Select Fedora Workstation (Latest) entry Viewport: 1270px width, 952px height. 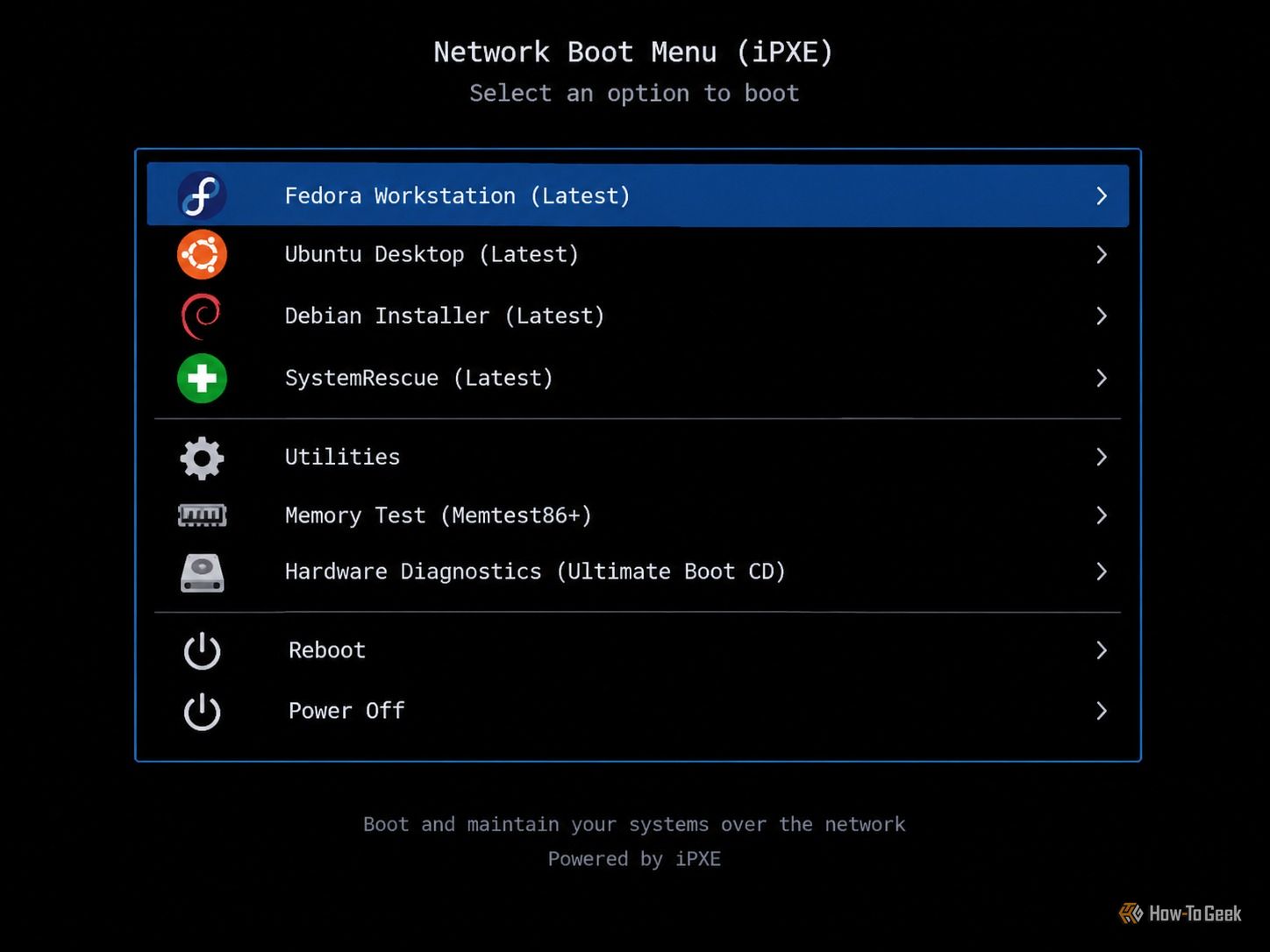(638, 195)
